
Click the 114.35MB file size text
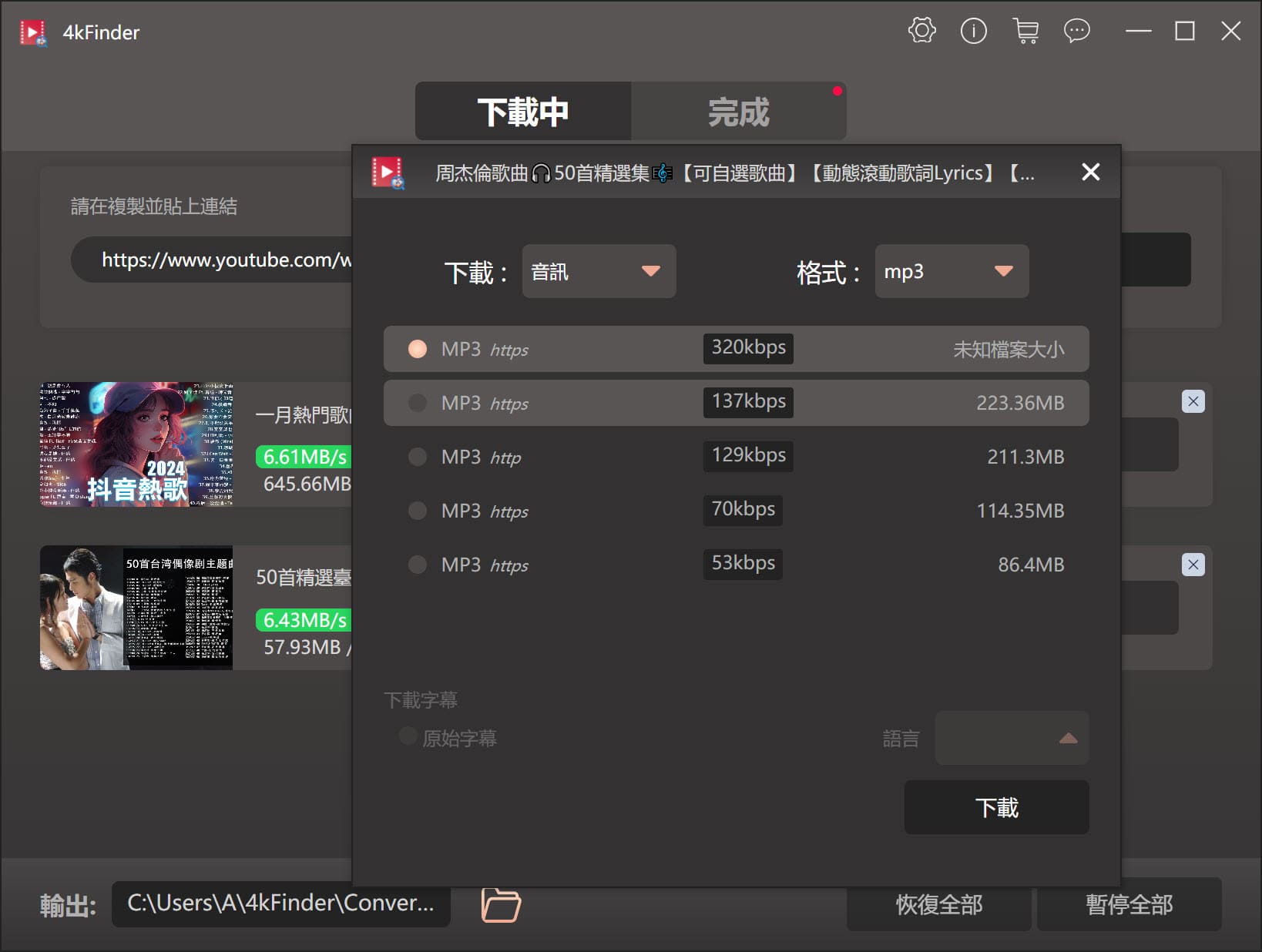click(1020, 511)
